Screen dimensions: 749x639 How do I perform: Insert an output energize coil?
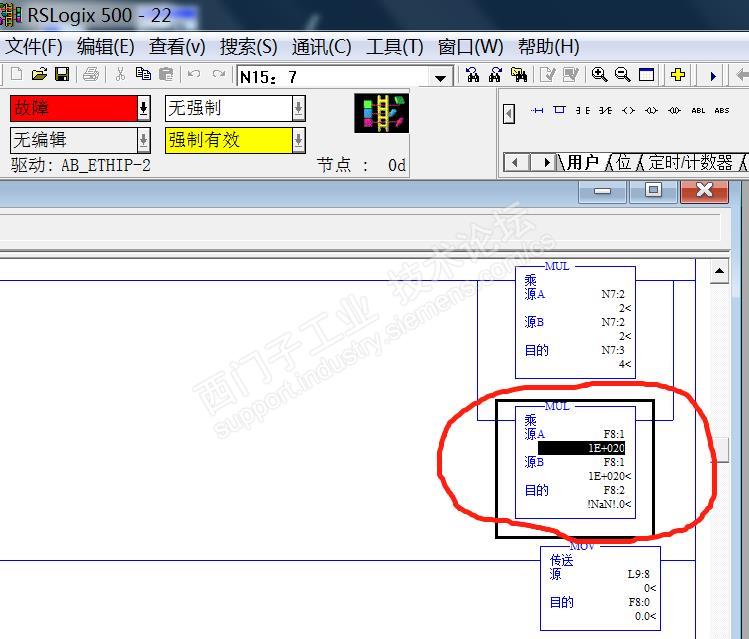(628, 110)
